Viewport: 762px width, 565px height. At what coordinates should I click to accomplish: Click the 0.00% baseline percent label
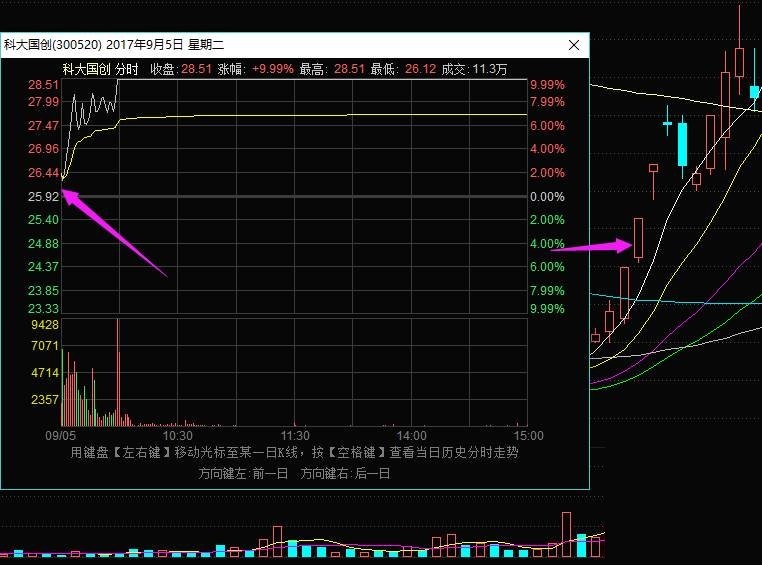547,196
